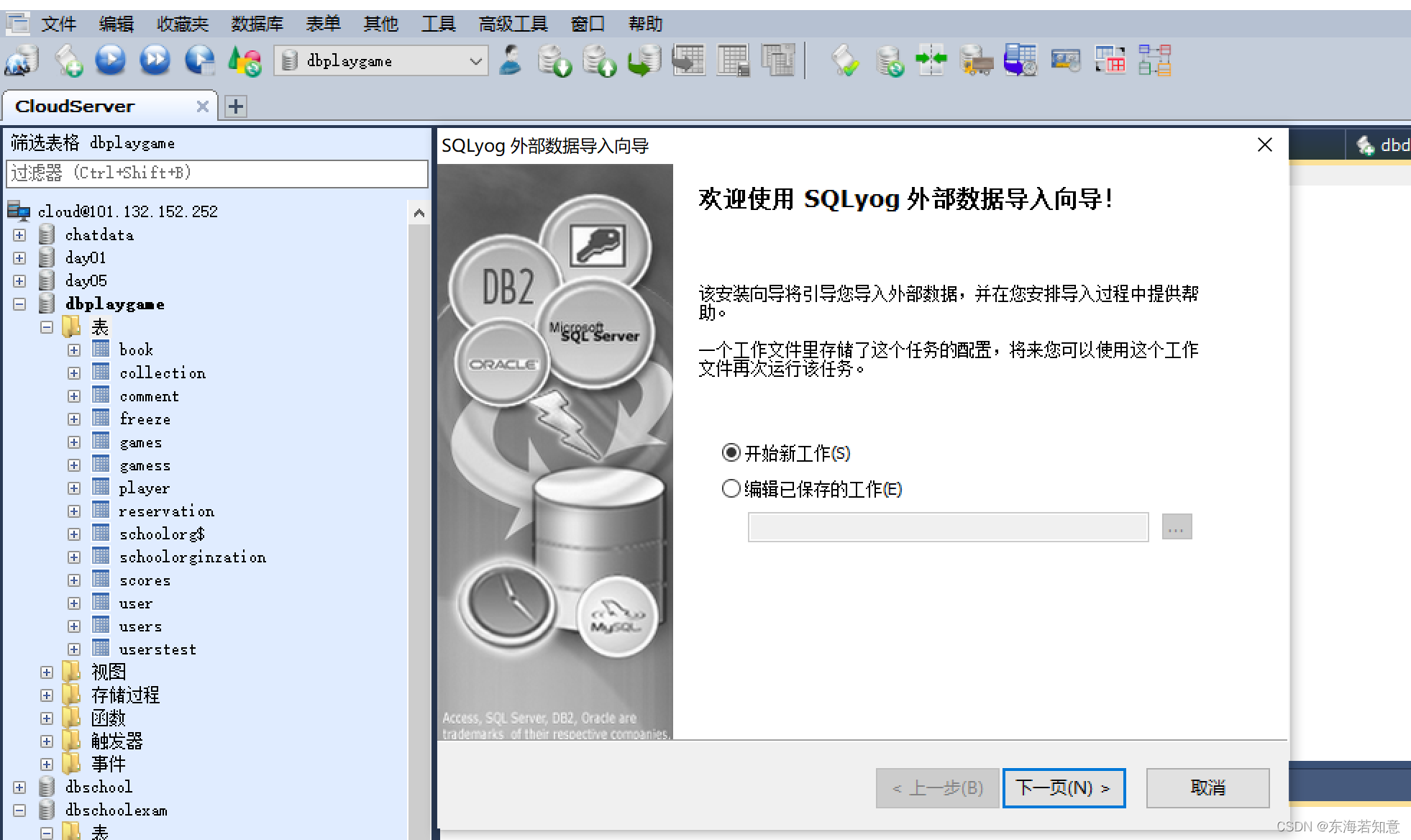Select the schoolorginzation table
The height and width of the screenshot is (840, 1411).
point(193,557)
